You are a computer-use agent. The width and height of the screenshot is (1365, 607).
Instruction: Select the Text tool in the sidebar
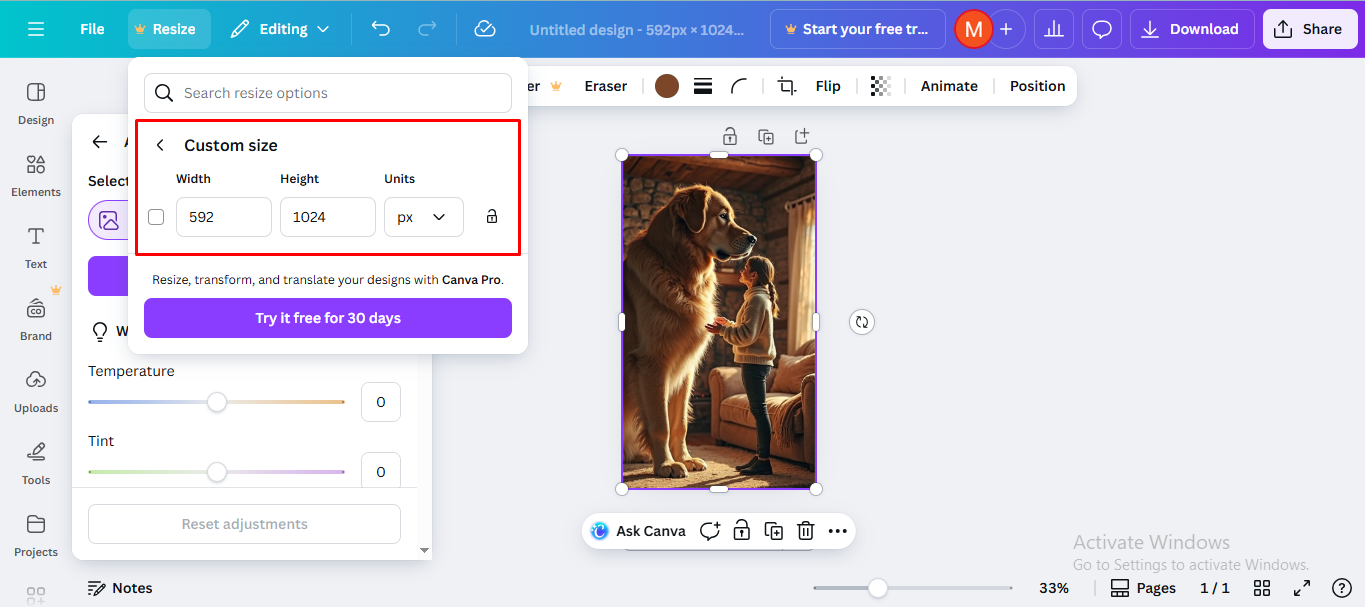pyautogui.click(x=35, y=248)
